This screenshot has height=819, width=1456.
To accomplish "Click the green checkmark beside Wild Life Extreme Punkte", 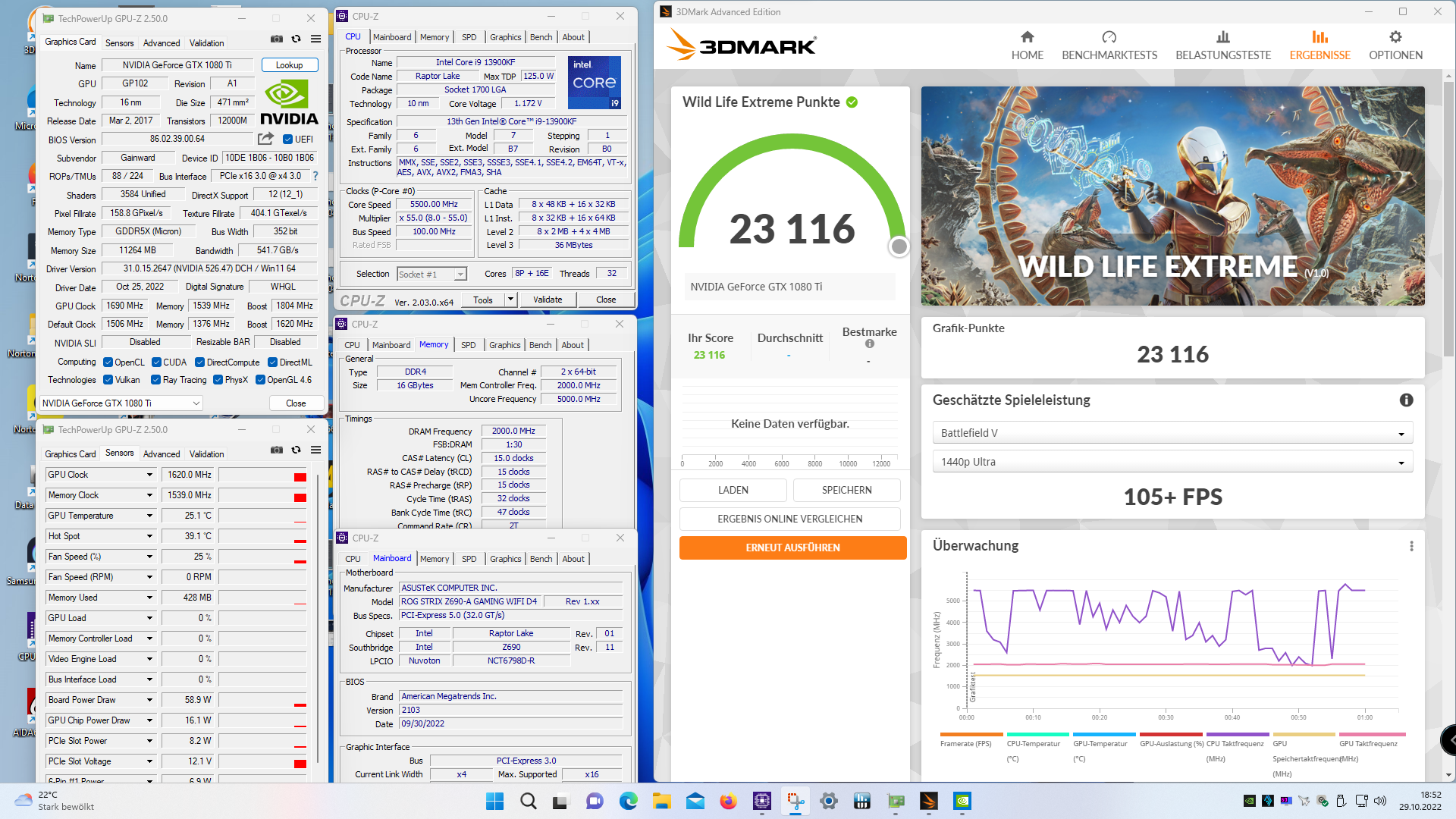I will [x=852, y=102].
